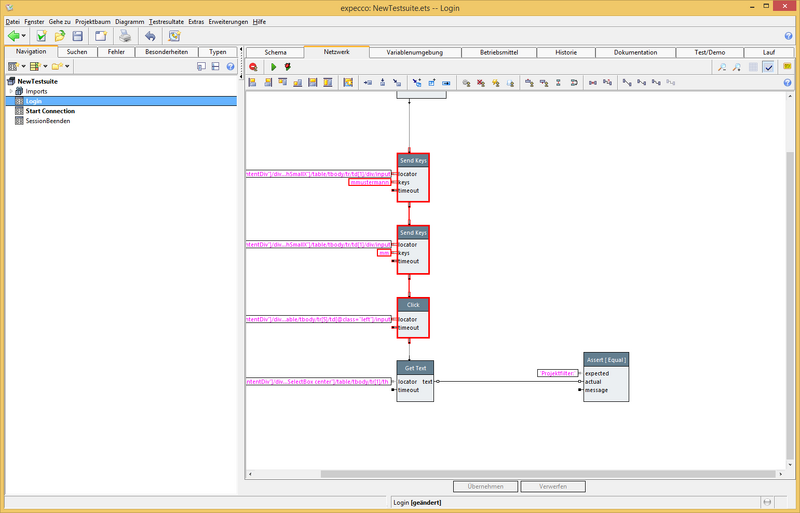Image resolution: width=800 pixels, height=513 pixels.
Task: Toggle the grey square button beside checkmark
Action: pyautogui.click(x=753, y=67)
